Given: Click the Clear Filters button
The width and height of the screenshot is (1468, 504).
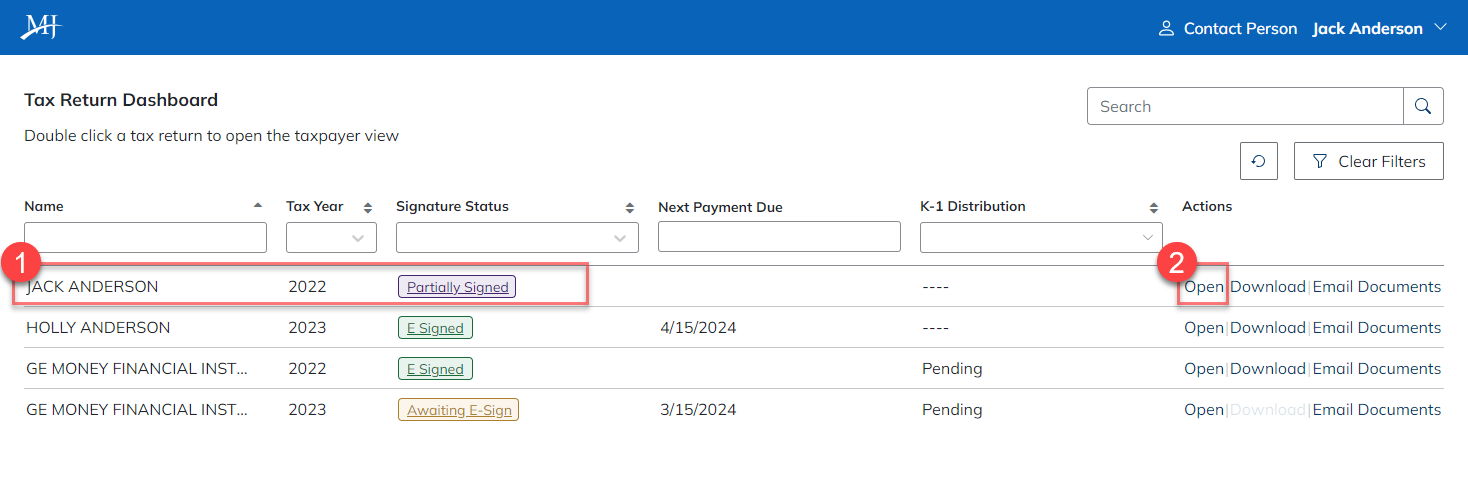Looking at the screenshot, I should [x=1368, y=161].
